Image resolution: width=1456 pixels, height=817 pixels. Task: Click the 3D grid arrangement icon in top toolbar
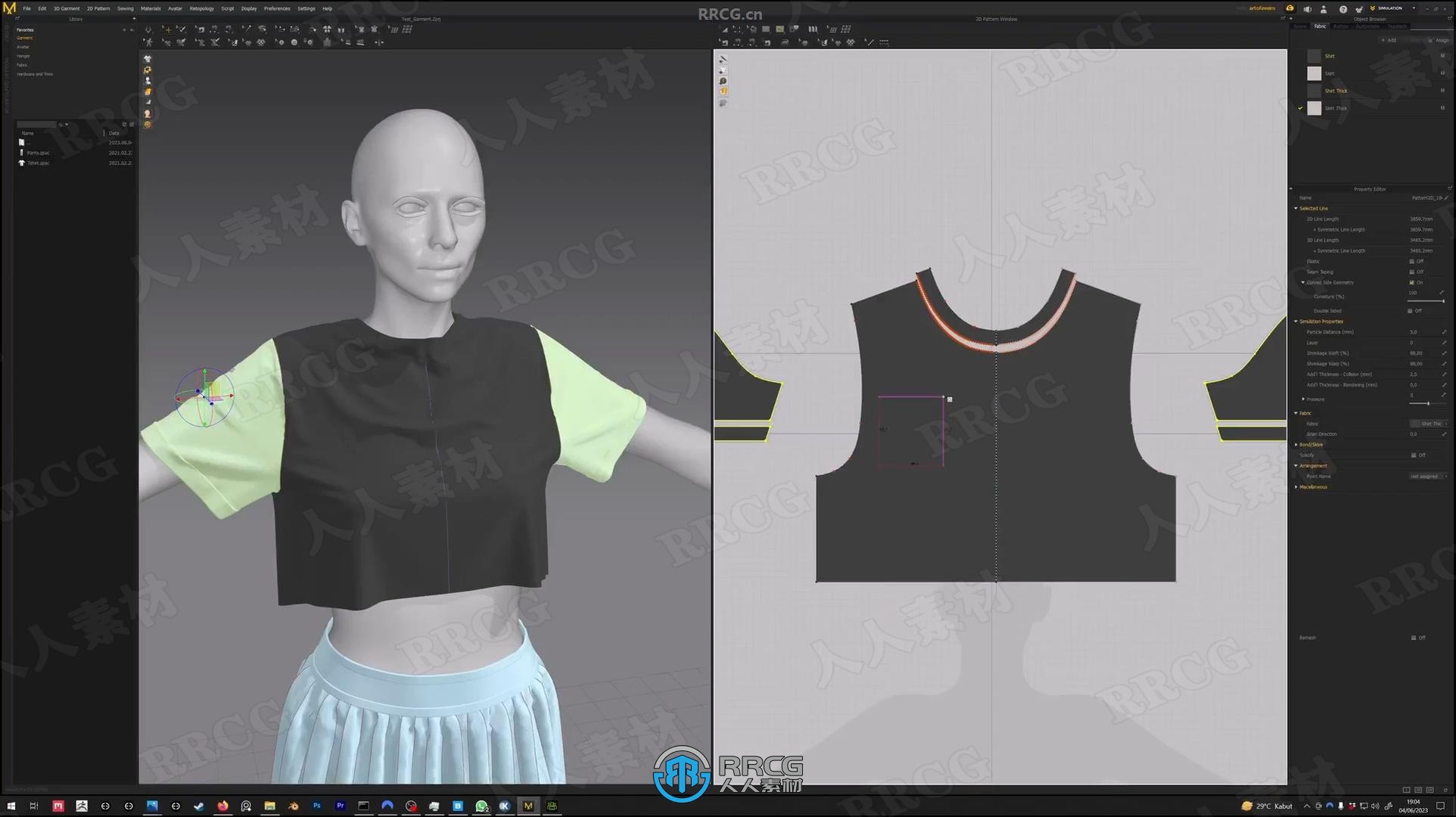(408, 30)
